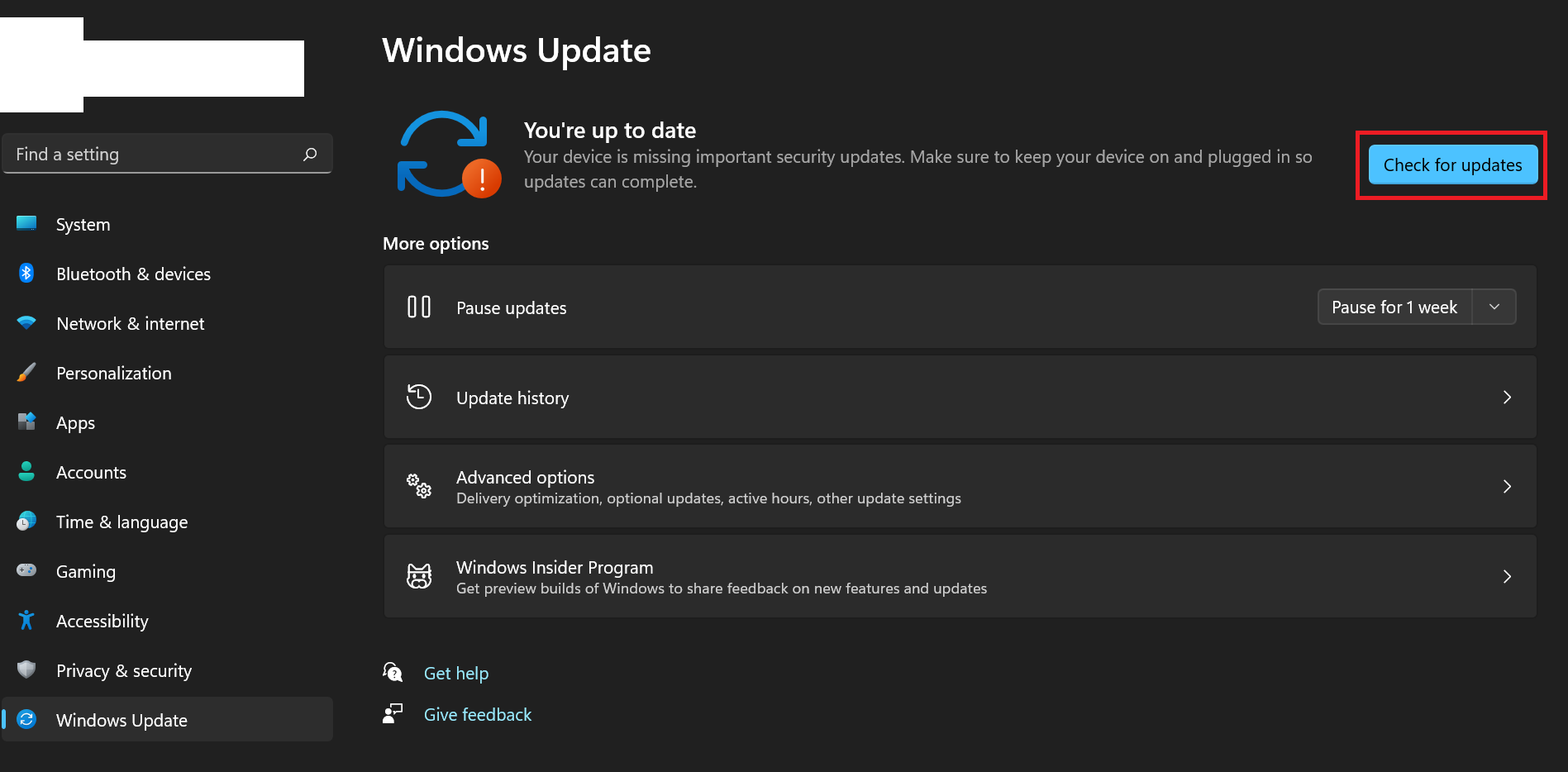Click the missing security updates message
1568x772 pixels.
[917, 169]
